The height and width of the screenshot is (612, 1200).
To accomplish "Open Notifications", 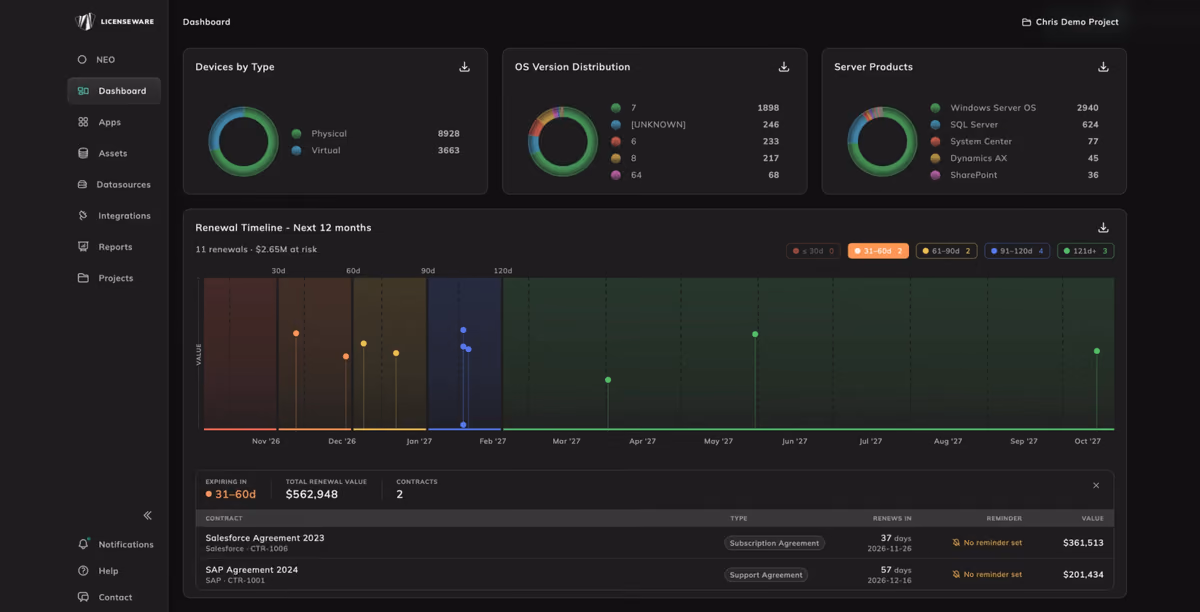I will (114, 544).
